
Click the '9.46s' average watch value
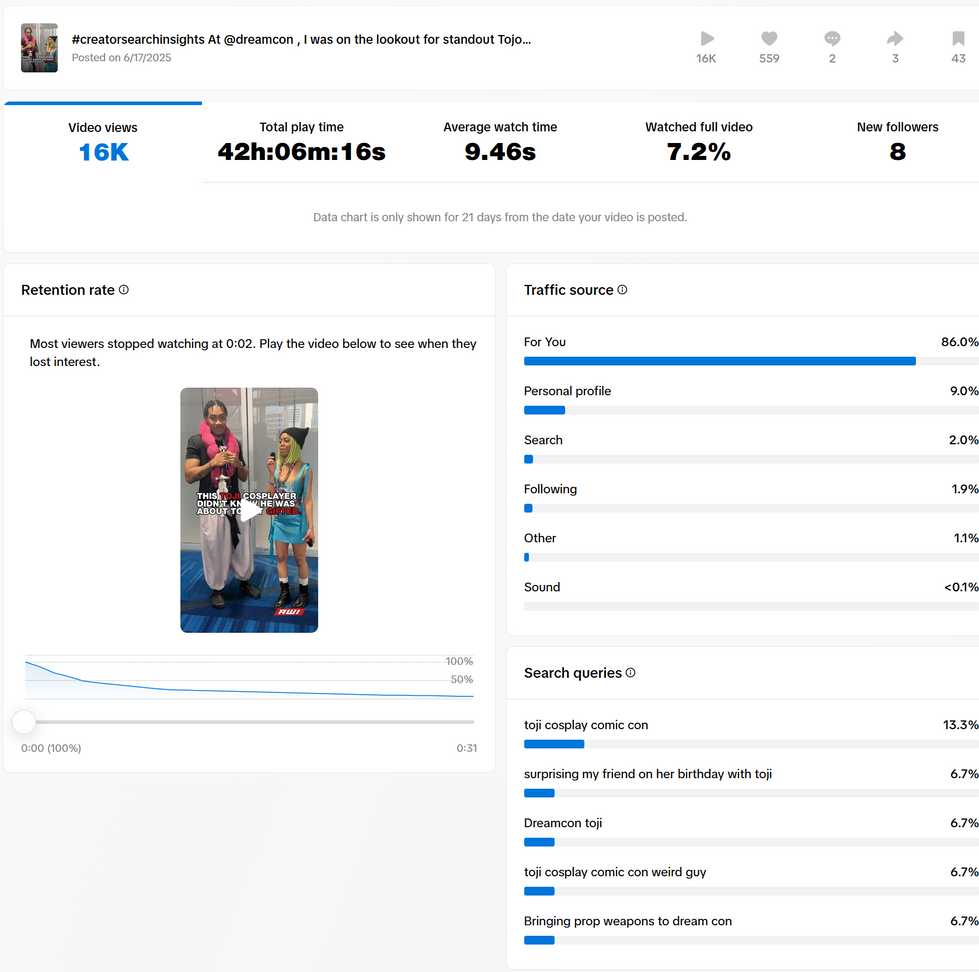coord(500,152)
